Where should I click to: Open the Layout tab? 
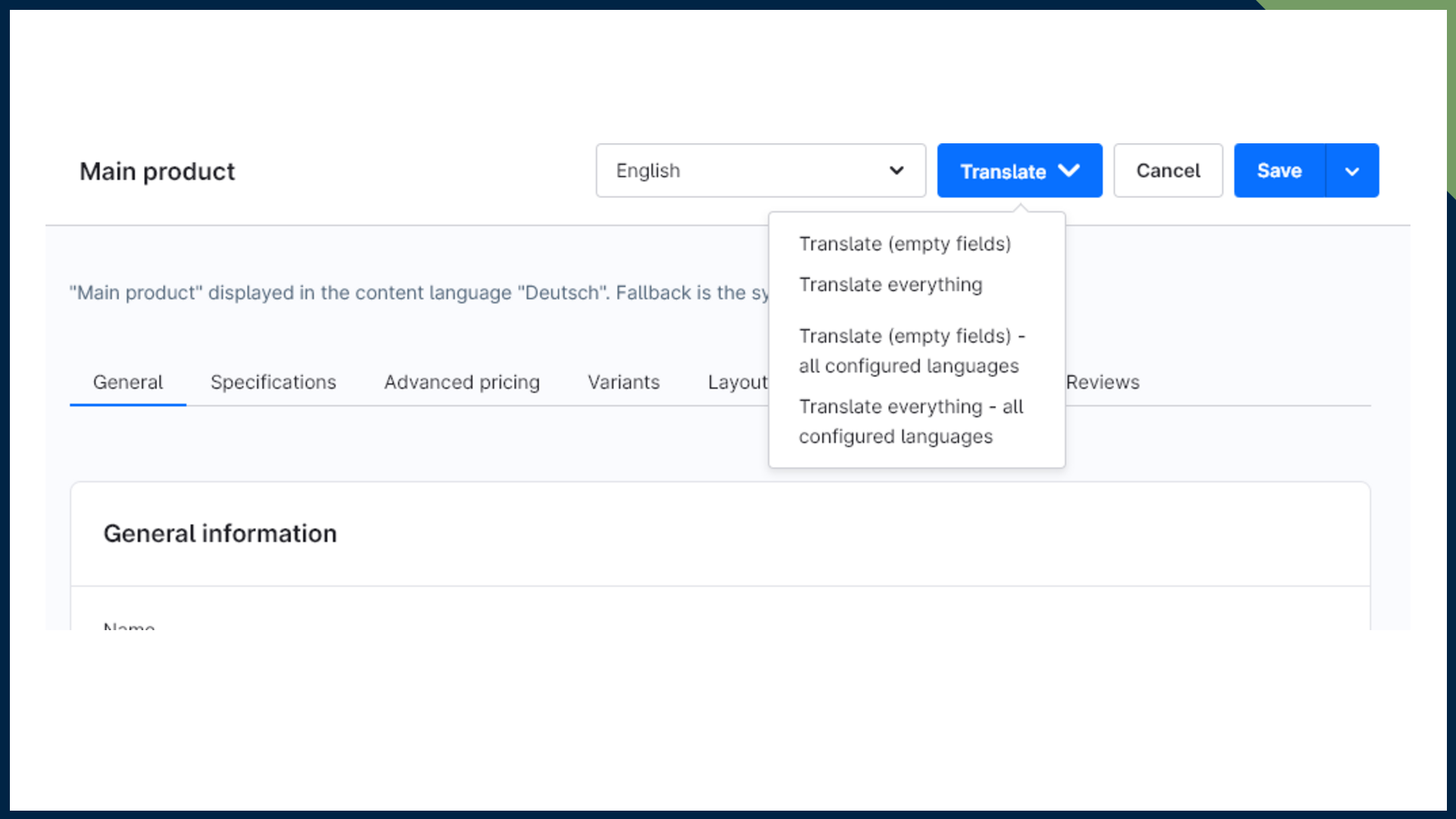[x=738, y=382]
